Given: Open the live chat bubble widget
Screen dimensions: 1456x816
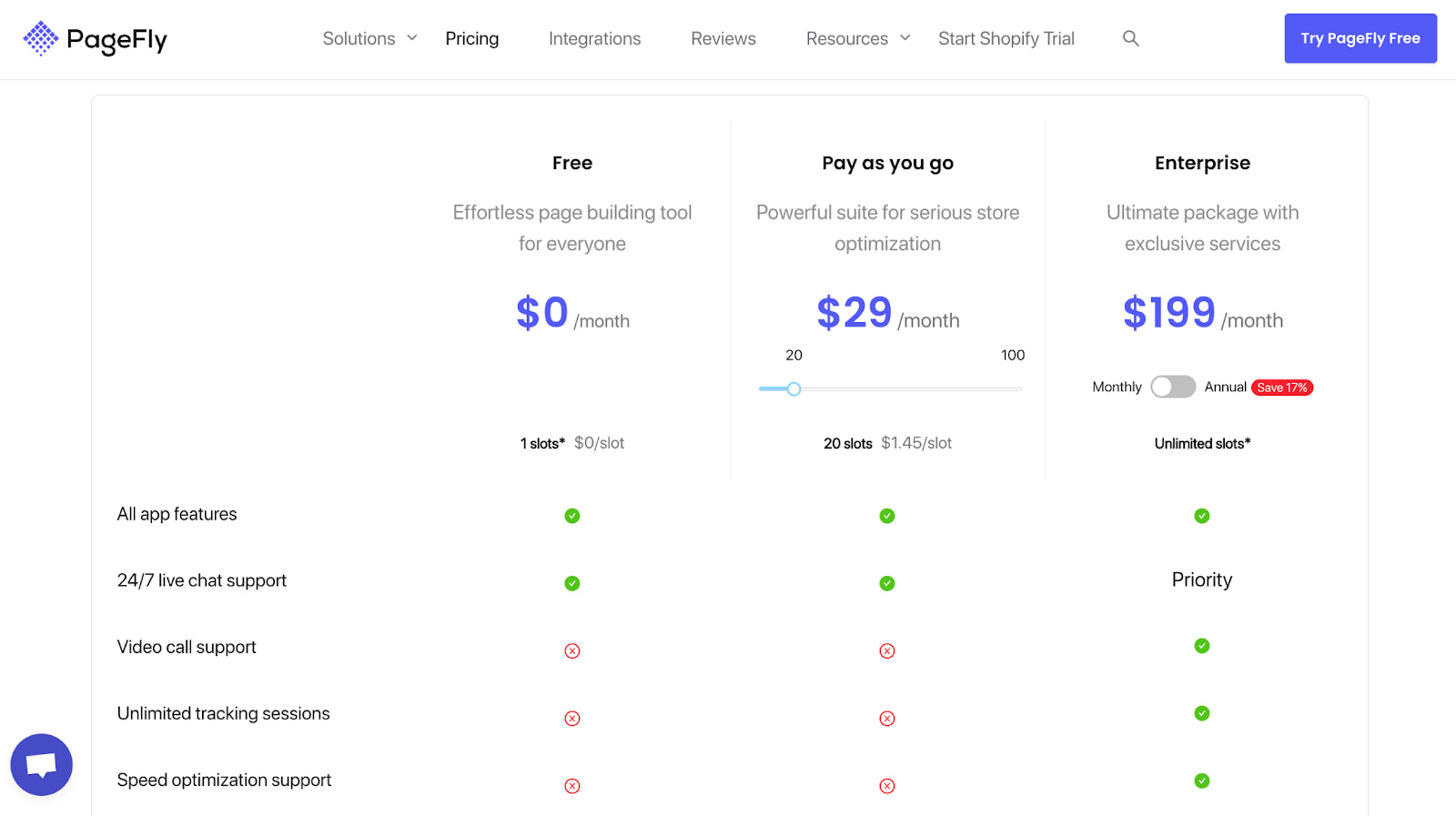Looking at the screenshot, I should [42, 764].
